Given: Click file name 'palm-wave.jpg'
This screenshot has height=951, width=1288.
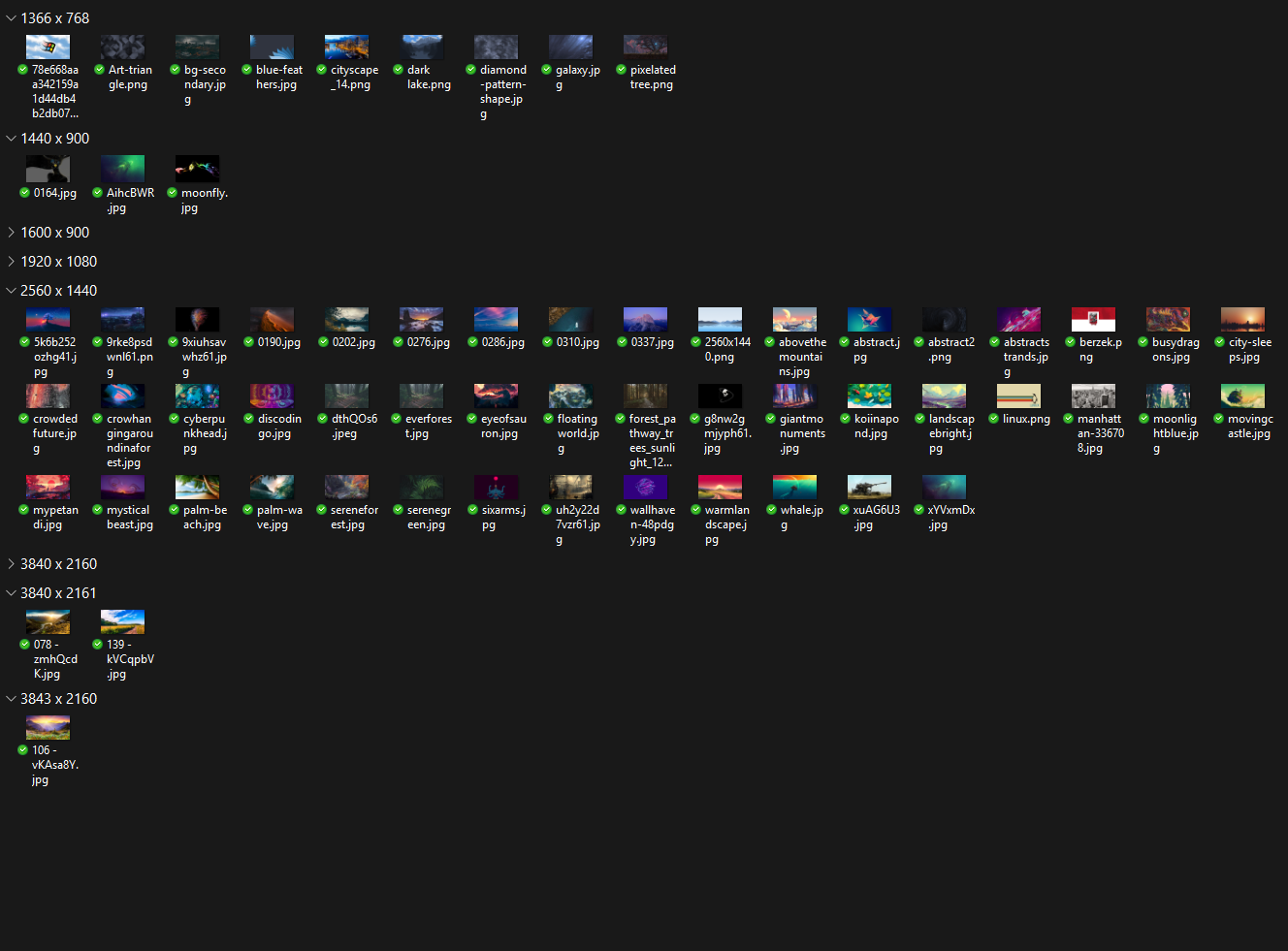Looking at the screenshot, I should 279,518.
